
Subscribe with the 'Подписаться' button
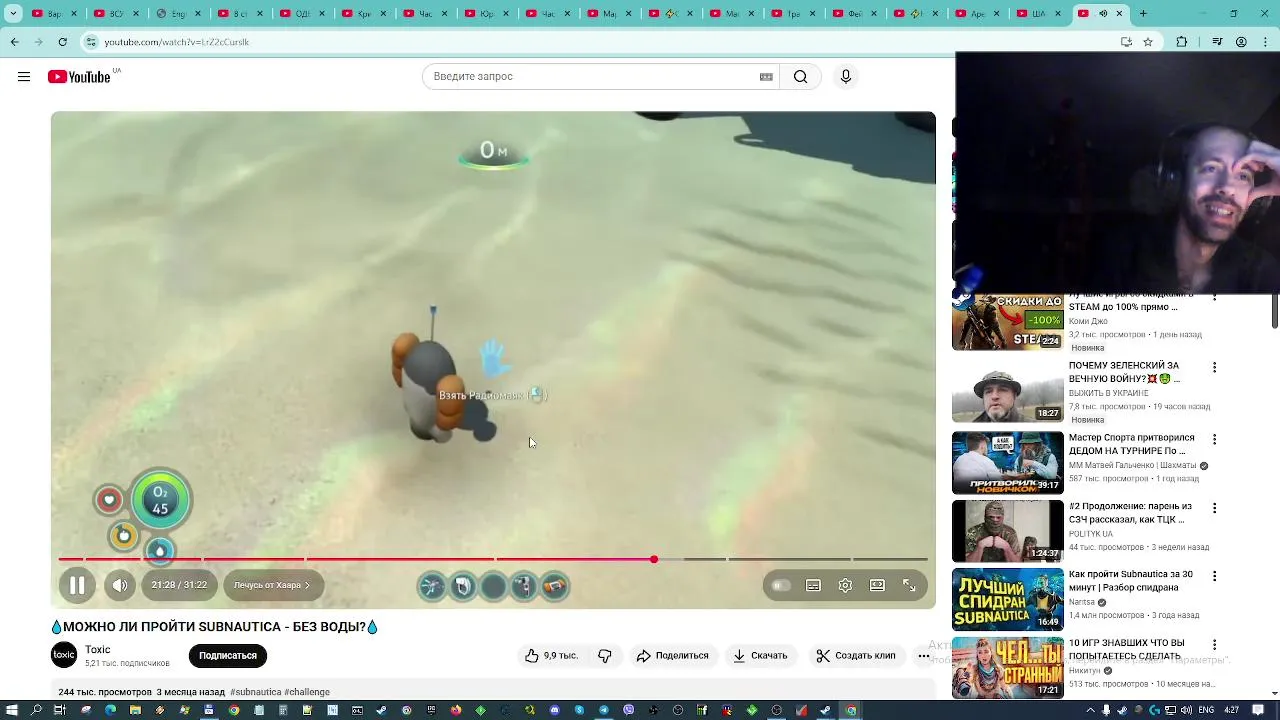tap(228, 656)
